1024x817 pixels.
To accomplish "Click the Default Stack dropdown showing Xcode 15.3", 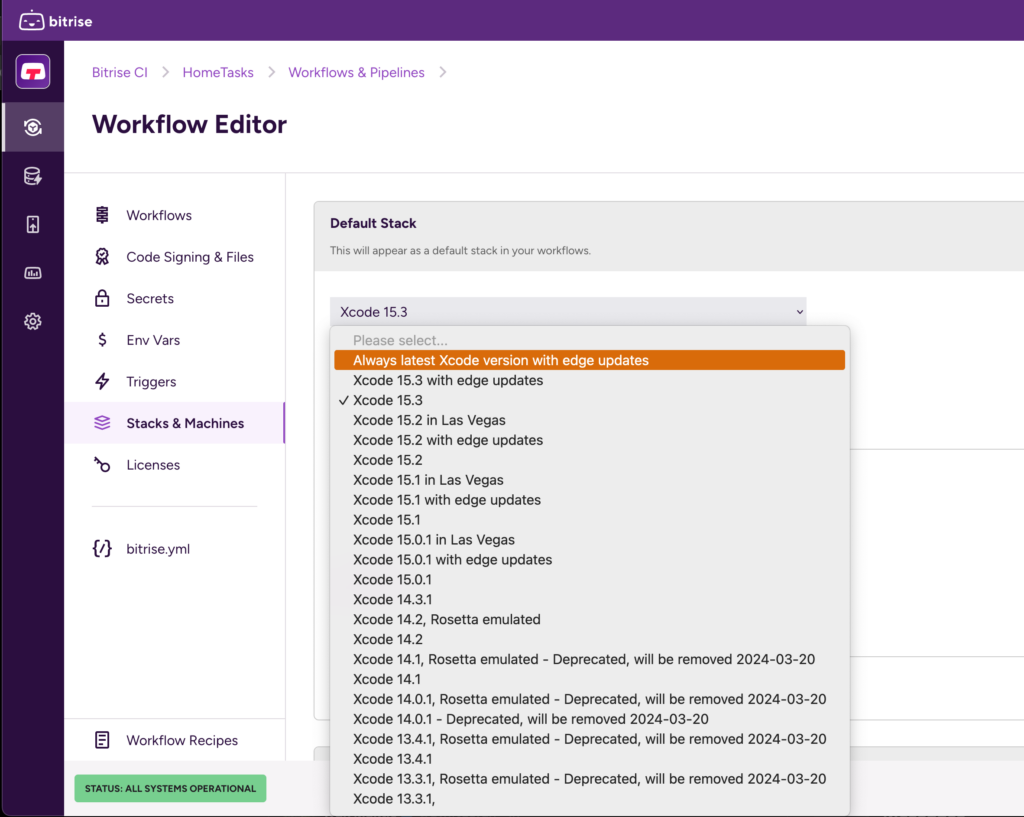I will 568,312.
